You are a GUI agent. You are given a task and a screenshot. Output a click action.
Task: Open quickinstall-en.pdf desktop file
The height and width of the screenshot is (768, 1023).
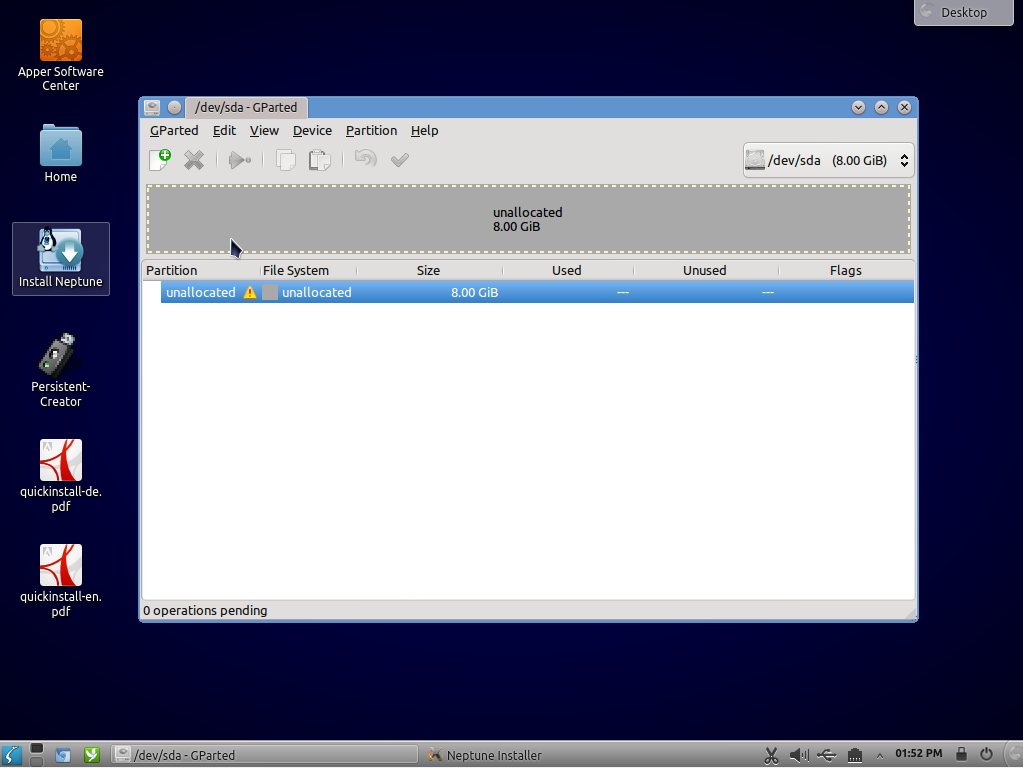click(61, 581)
